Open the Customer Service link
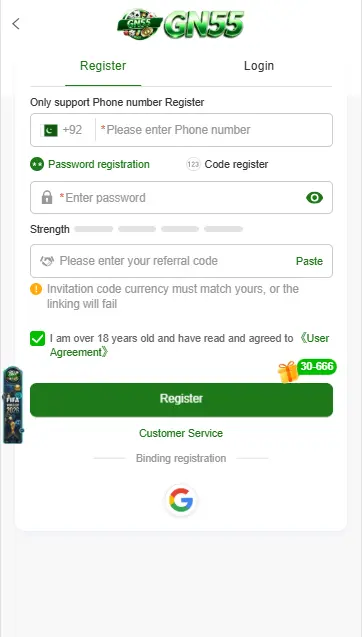 (181, 433)
